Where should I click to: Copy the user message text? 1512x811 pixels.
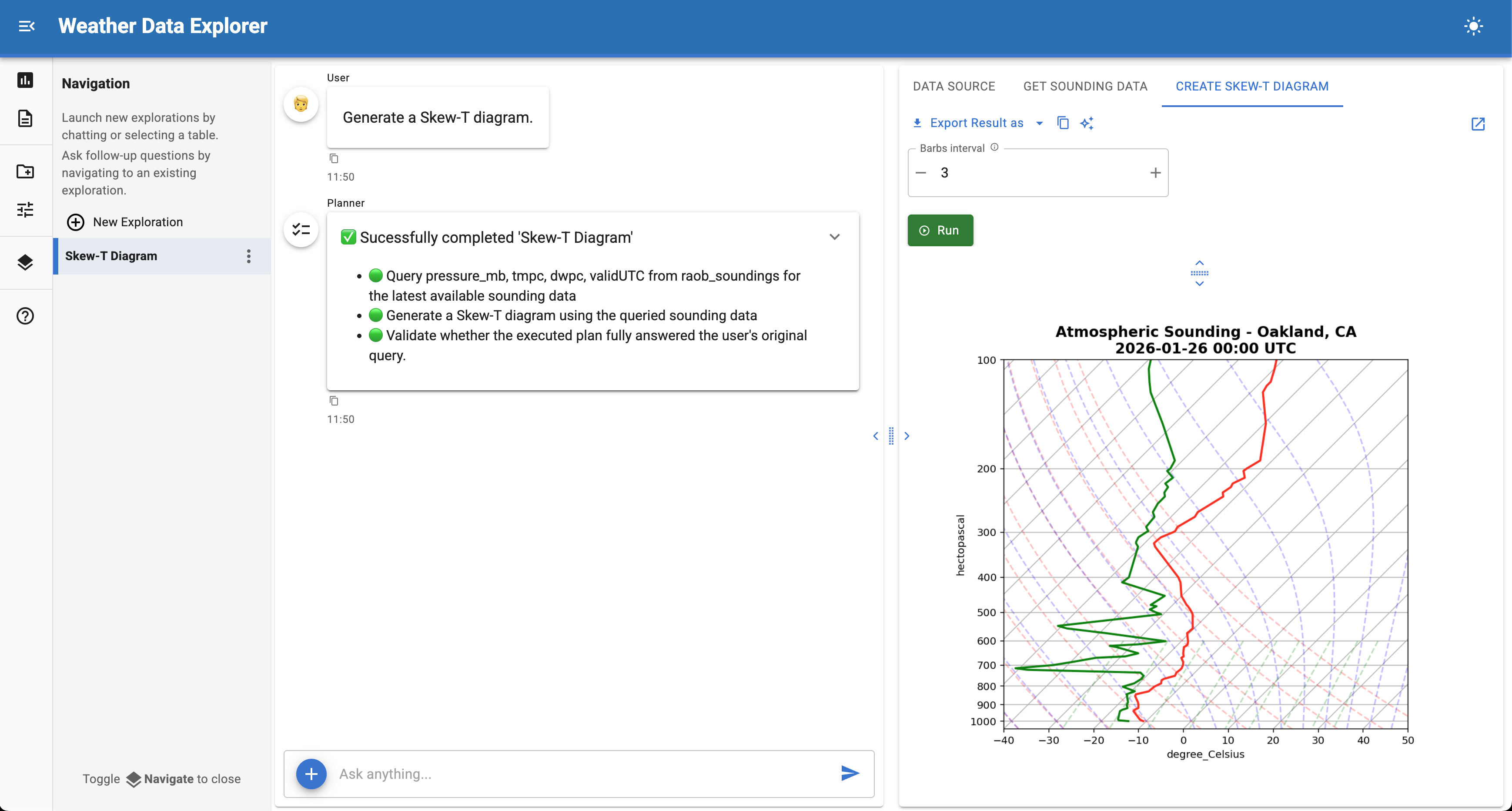pos(334,158)
